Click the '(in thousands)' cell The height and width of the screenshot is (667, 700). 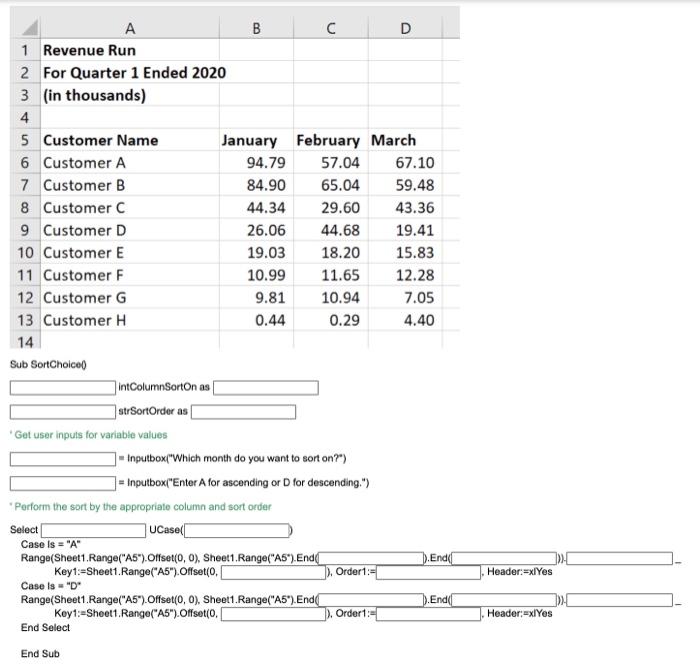pos(130,95)
